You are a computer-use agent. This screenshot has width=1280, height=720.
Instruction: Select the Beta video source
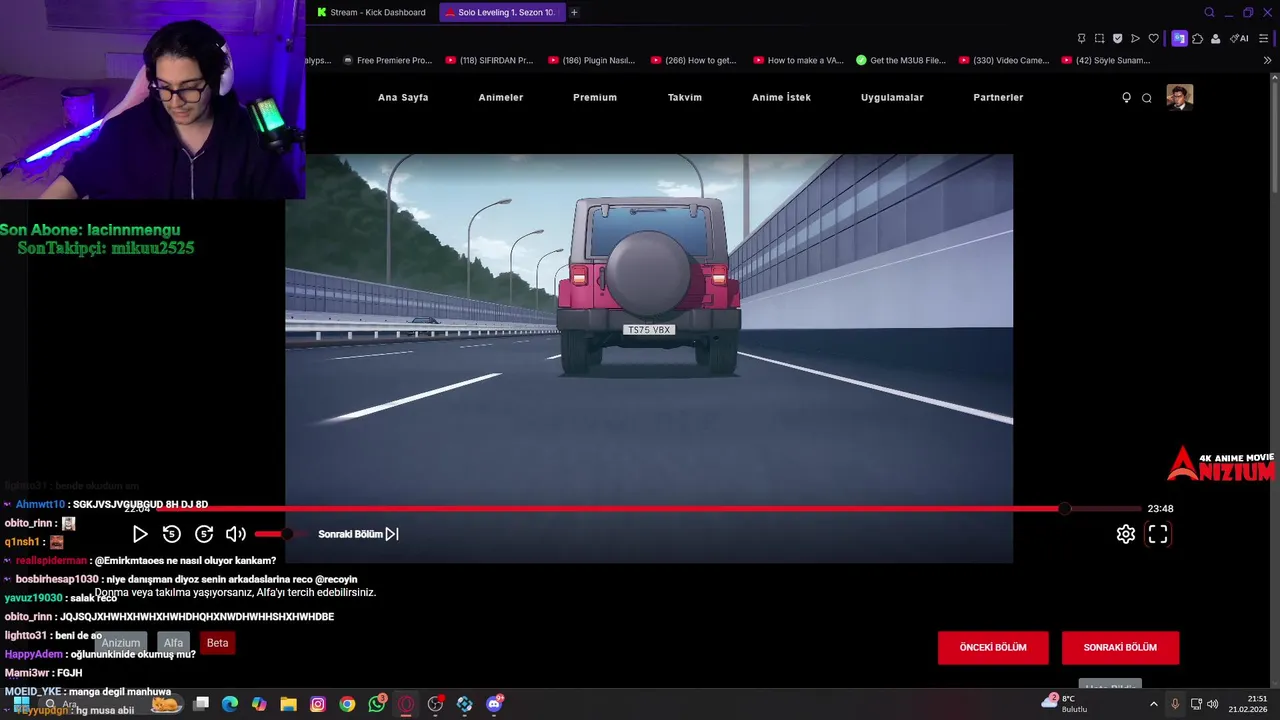point(217,643)
